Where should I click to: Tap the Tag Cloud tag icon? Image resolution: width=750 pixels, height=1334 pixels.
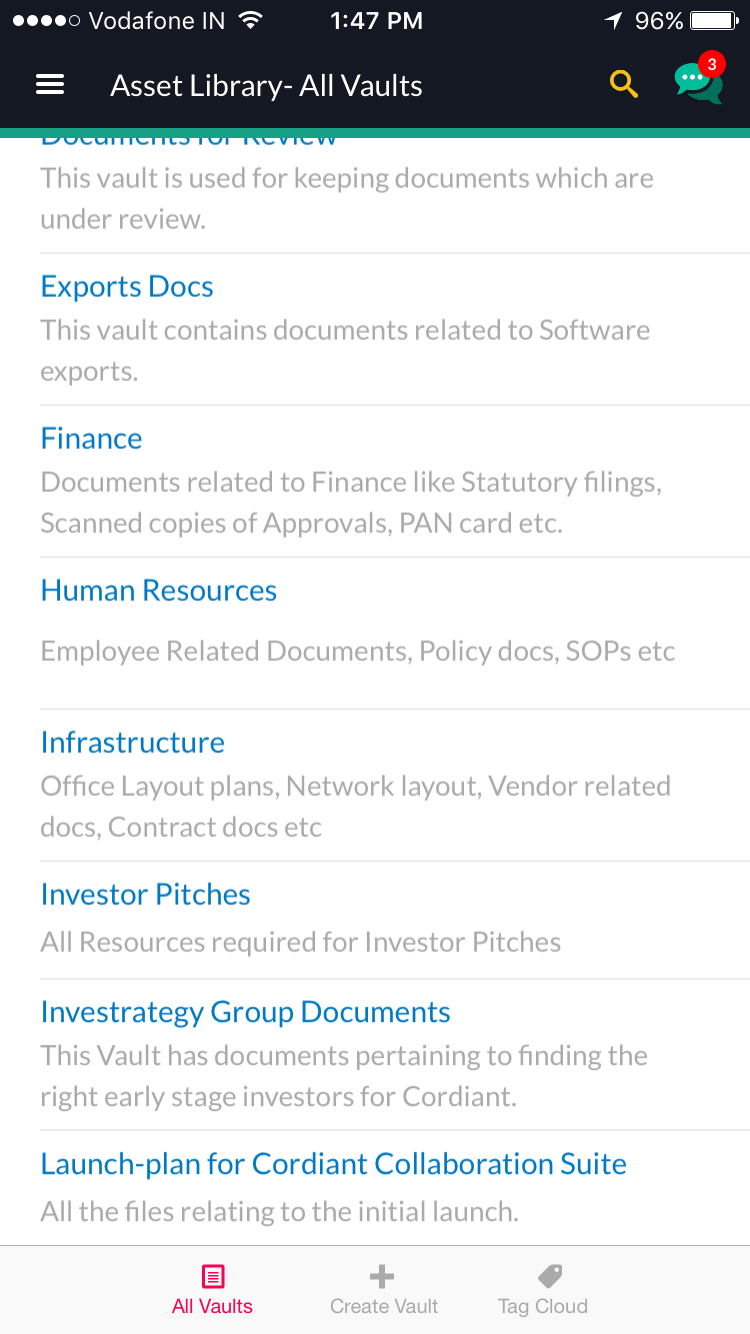(x=550, y=1276)
